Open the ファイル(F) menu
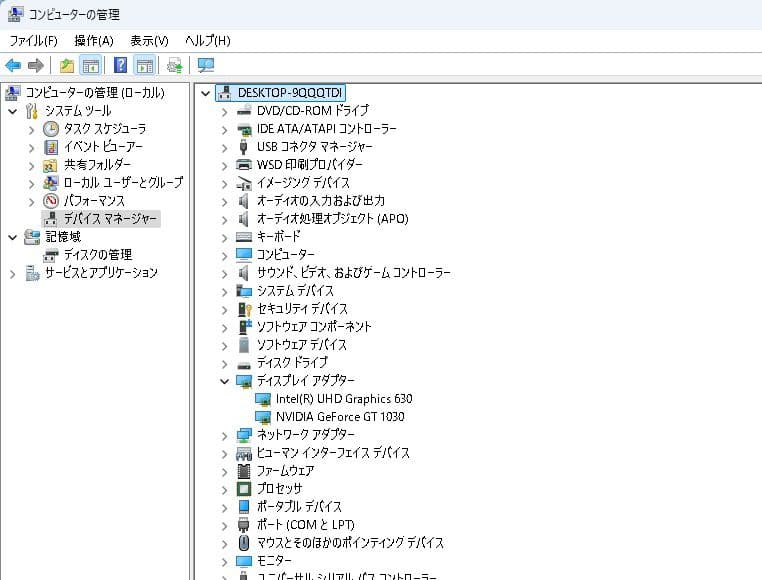762x580 pixels. pyautogui.click(x=34, y=41)
